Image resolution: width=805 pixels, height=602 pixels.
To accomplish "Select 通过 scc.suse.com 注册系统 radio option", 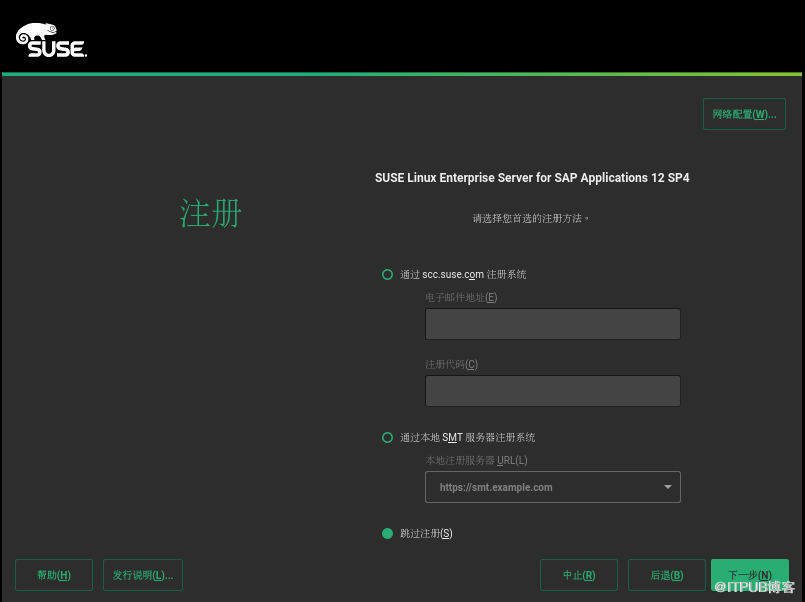I will pos(388,274).
